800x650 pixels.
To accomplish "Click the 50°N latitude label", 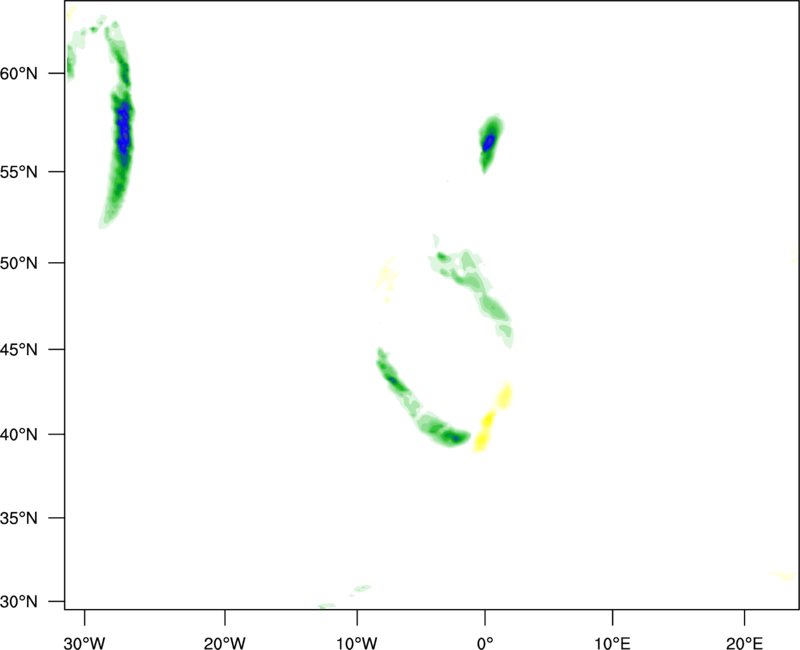I will click(19, 263).
